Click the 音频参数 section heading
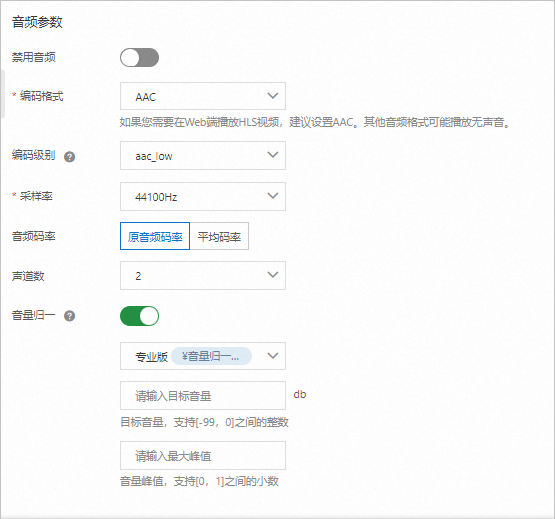 (37, 22)
